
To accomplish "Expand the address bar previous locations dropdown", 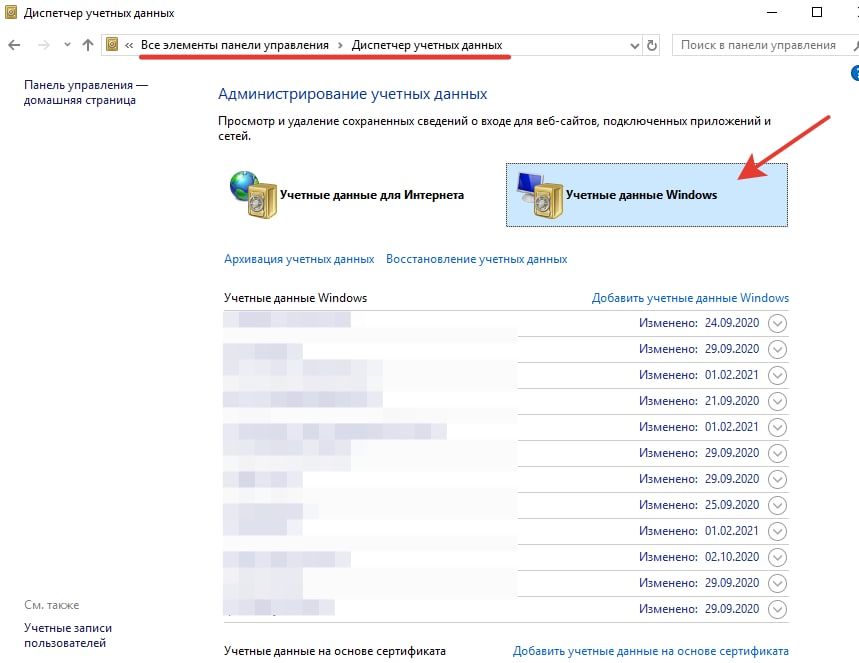I will pos(634,45).
